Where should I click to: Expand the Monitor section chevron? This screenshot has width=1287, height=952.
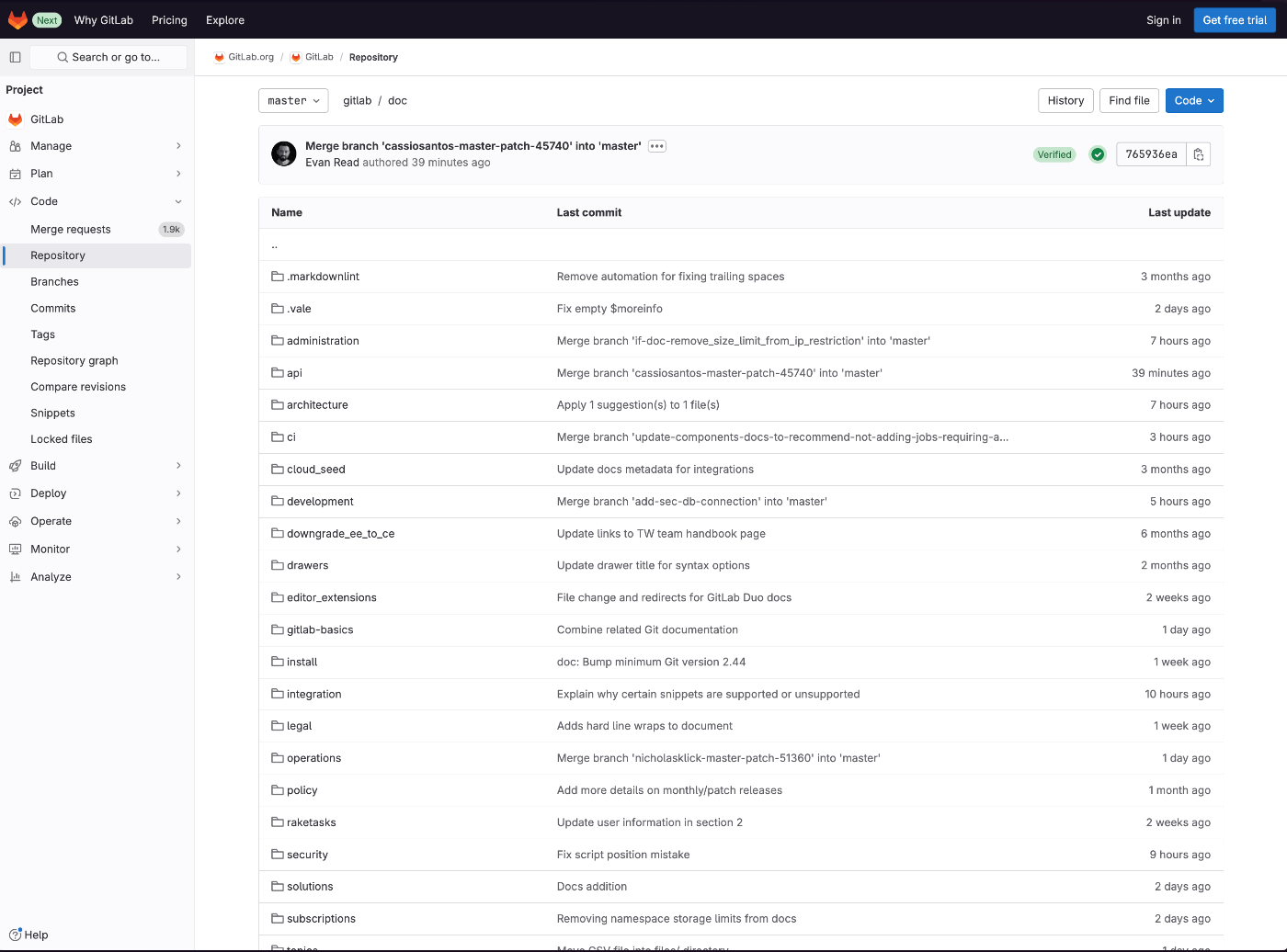[178, 549]
